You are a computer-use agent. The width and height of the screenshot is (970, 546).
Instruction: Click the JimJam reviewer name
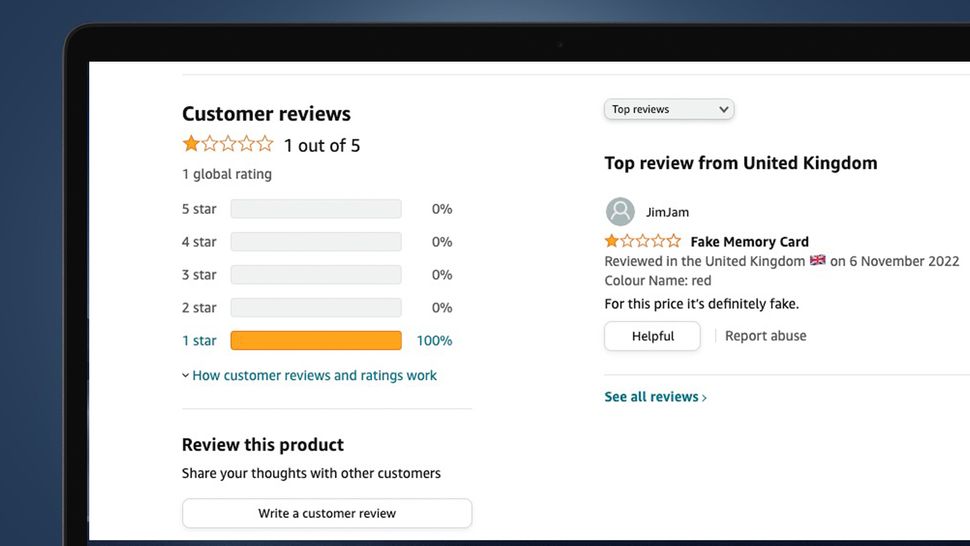click(x=667, y=212)
